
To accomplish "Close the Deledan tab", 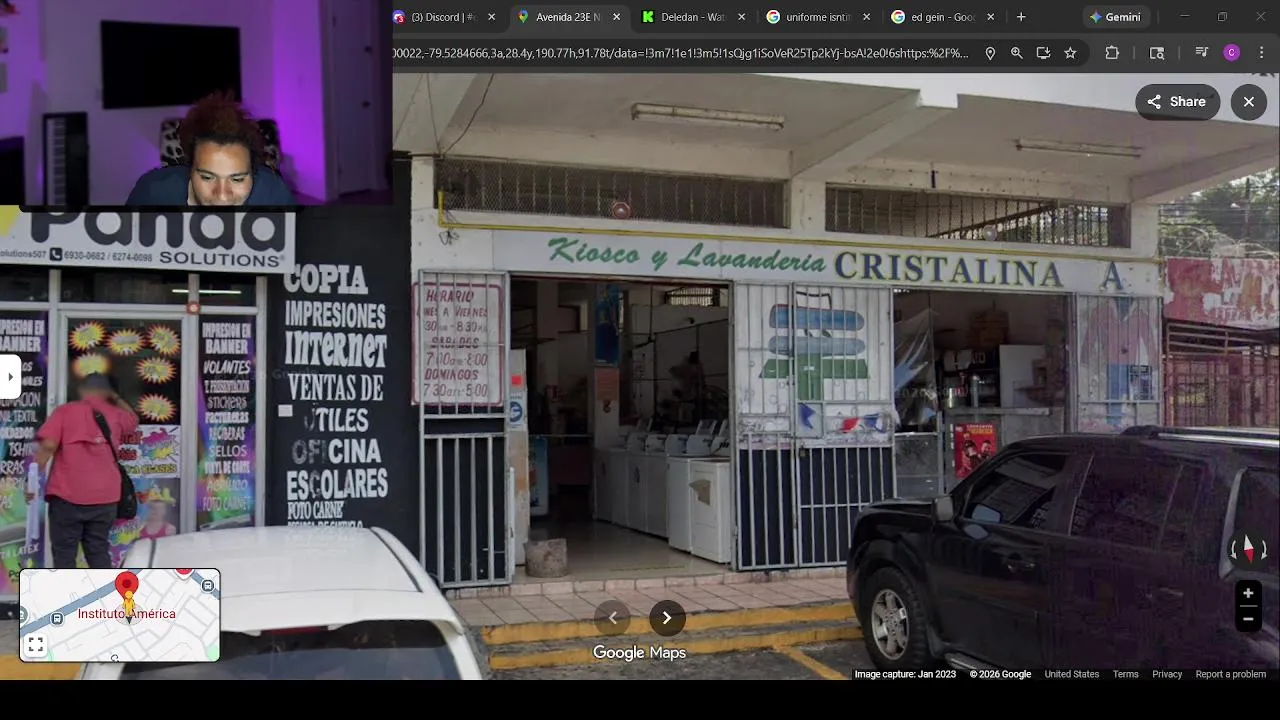I will (741, 17).
